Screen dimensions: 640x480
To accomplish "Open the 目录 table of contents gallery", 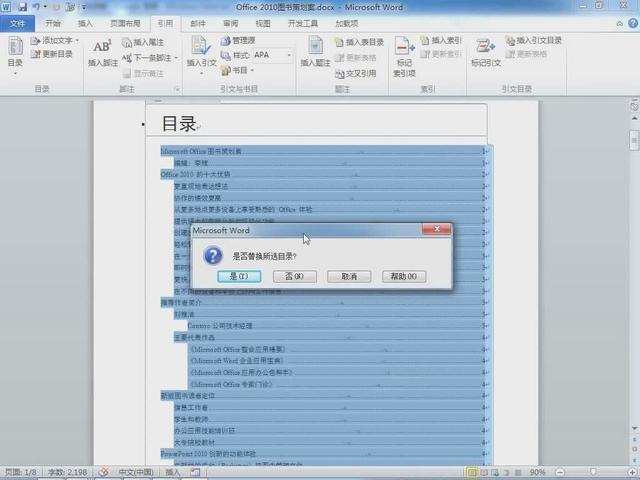I will pos(15,56).
